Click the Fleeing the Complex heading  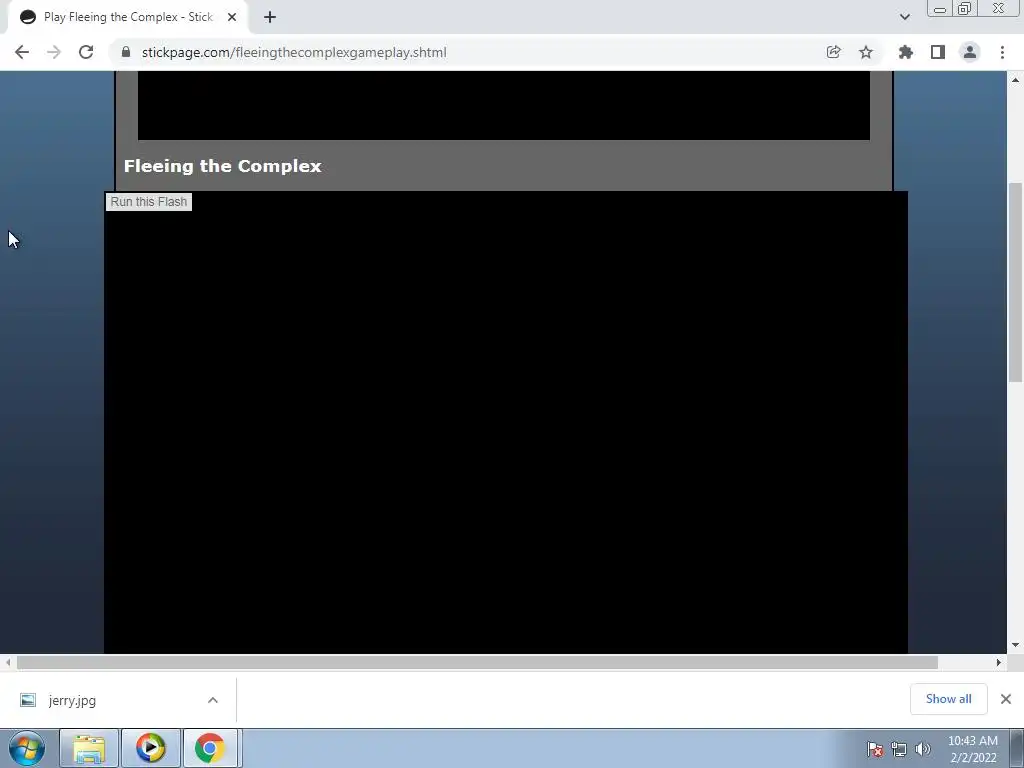(223, 166)
